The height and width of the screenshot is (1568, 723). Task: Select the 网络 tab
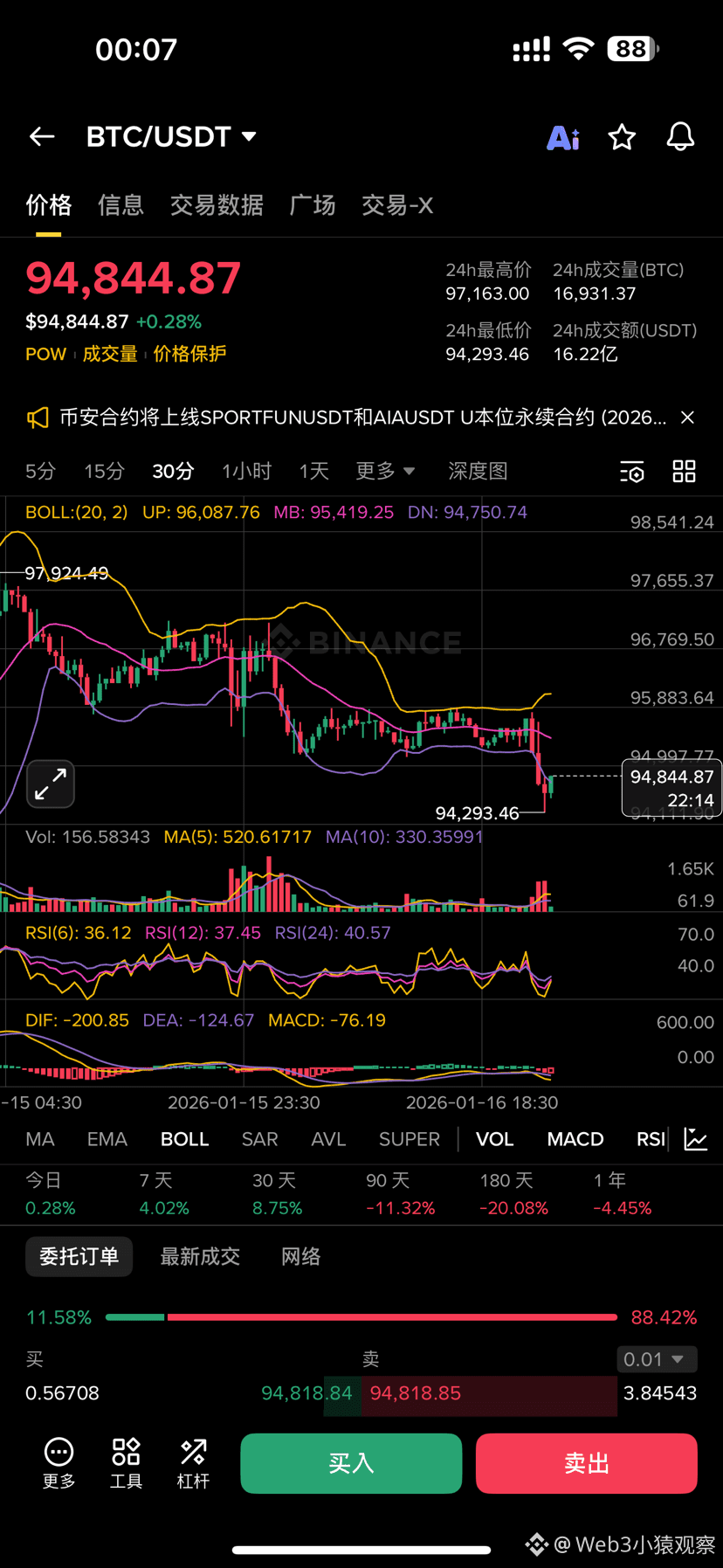(301, 1256)
